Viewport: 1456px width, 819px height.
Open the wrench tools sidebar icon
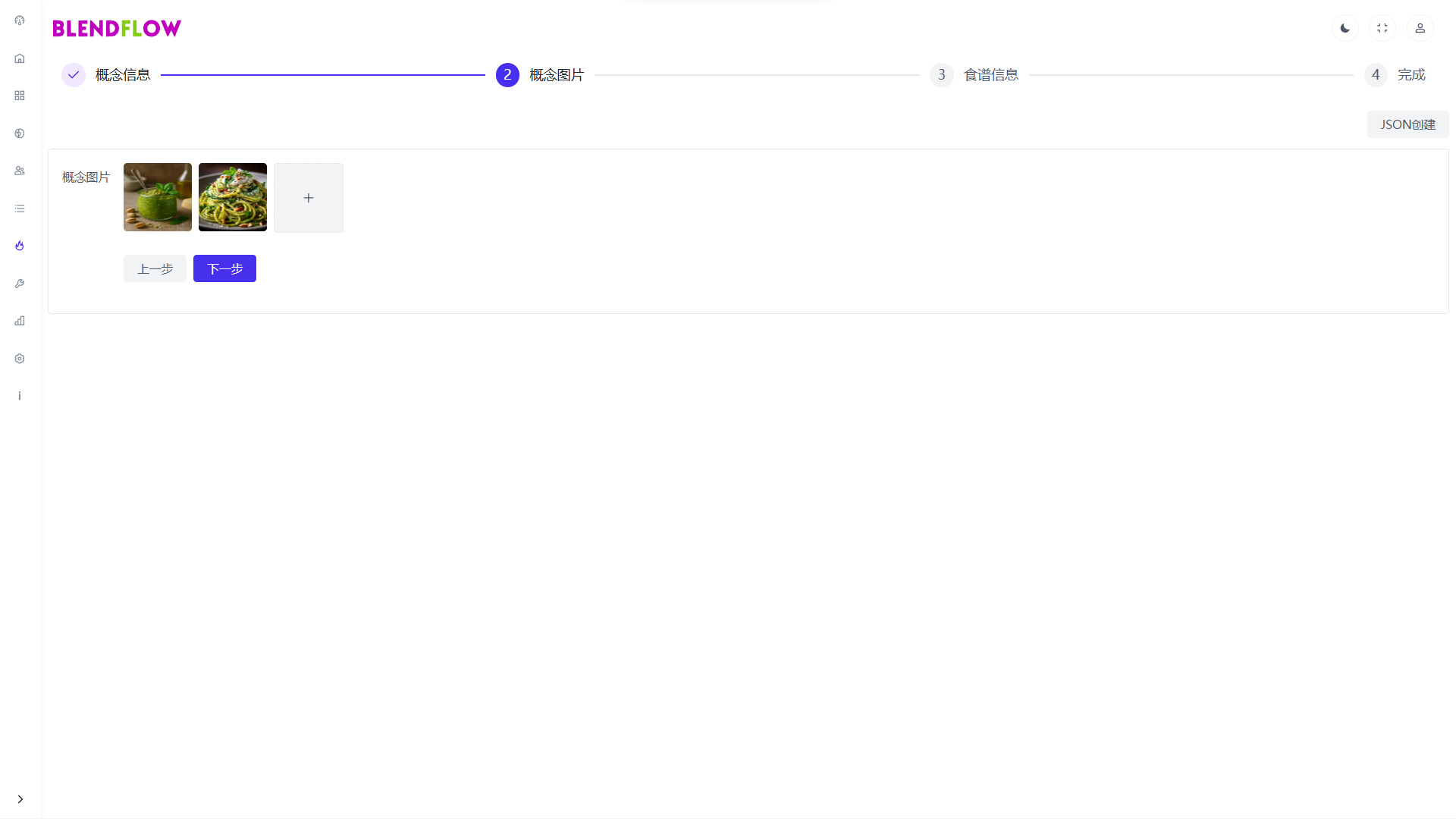click(20, 284)
